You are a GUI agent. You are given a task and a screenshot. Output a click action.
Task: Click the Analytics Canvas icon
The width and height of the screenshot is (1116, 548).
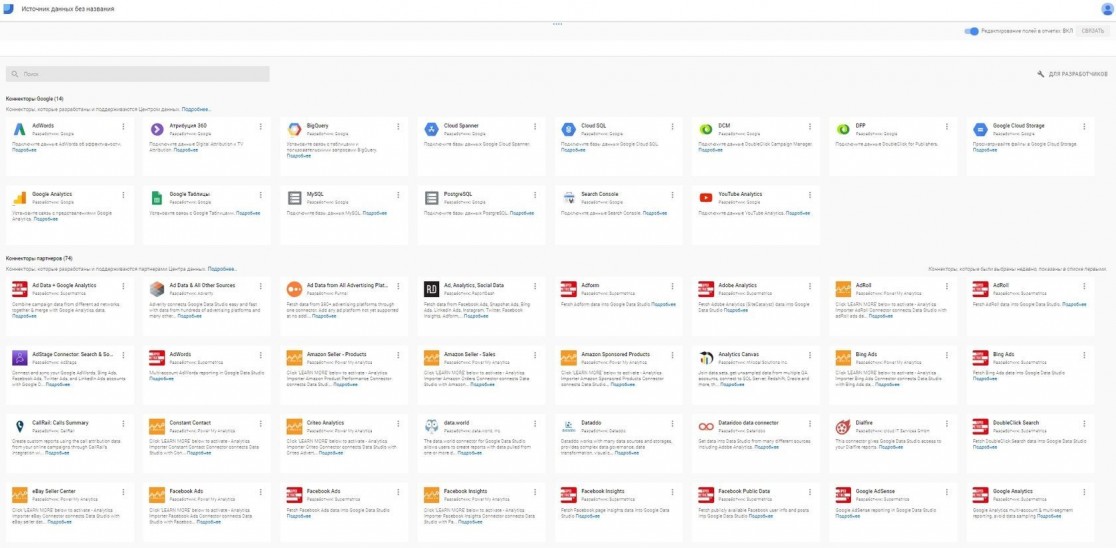(706, 358)
